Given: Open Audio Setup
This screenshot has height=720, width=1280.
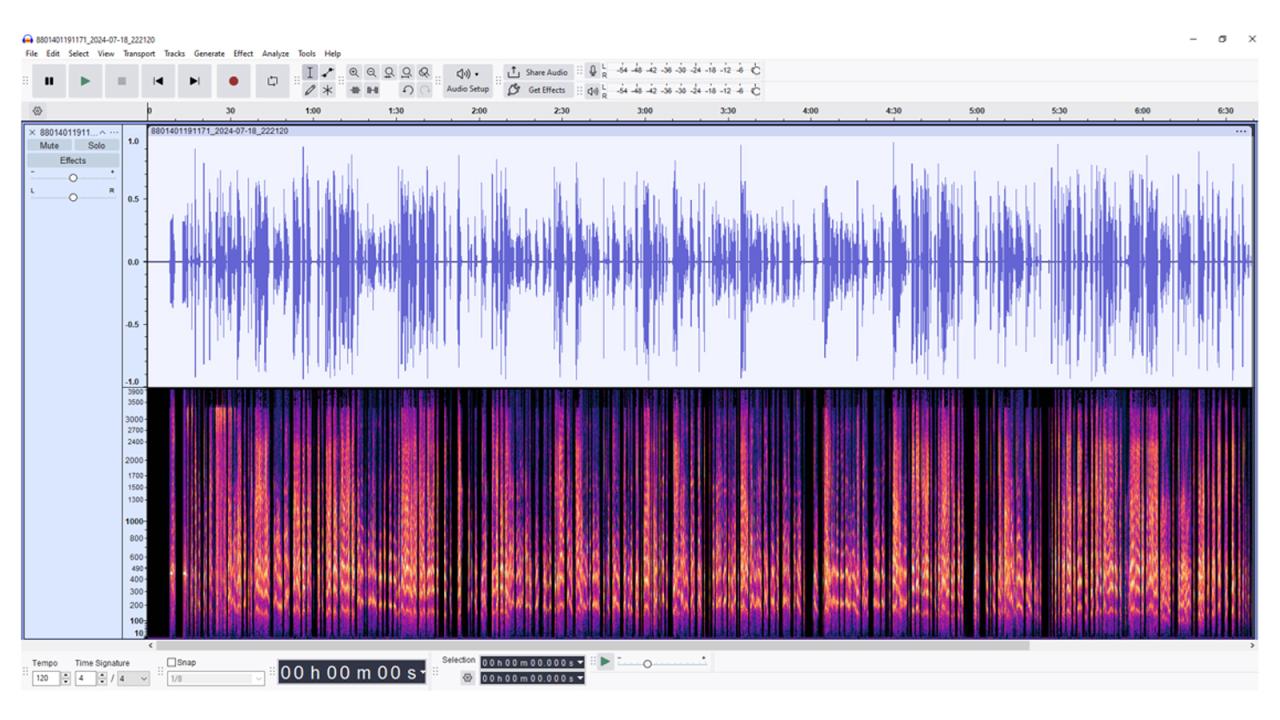Looking at the screenshot, I should tap(466, 81).
